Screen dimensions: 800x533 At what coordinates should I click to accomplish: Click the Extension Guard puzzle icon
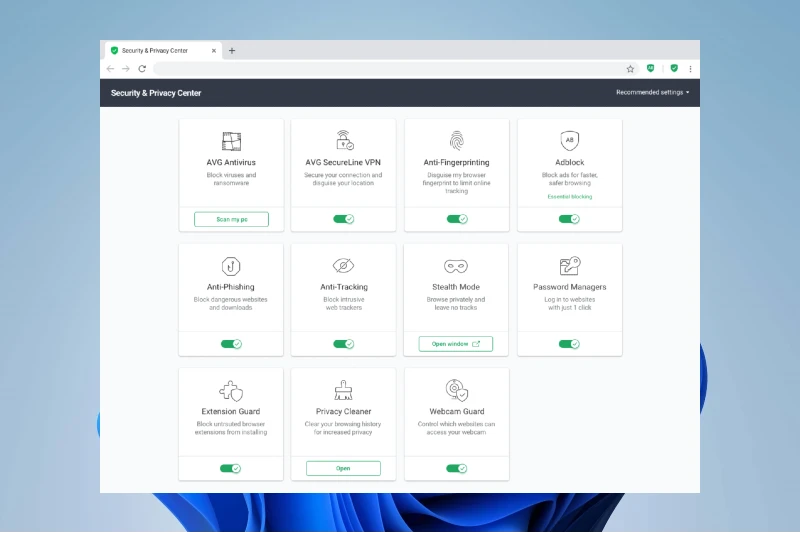click(231, 391)
